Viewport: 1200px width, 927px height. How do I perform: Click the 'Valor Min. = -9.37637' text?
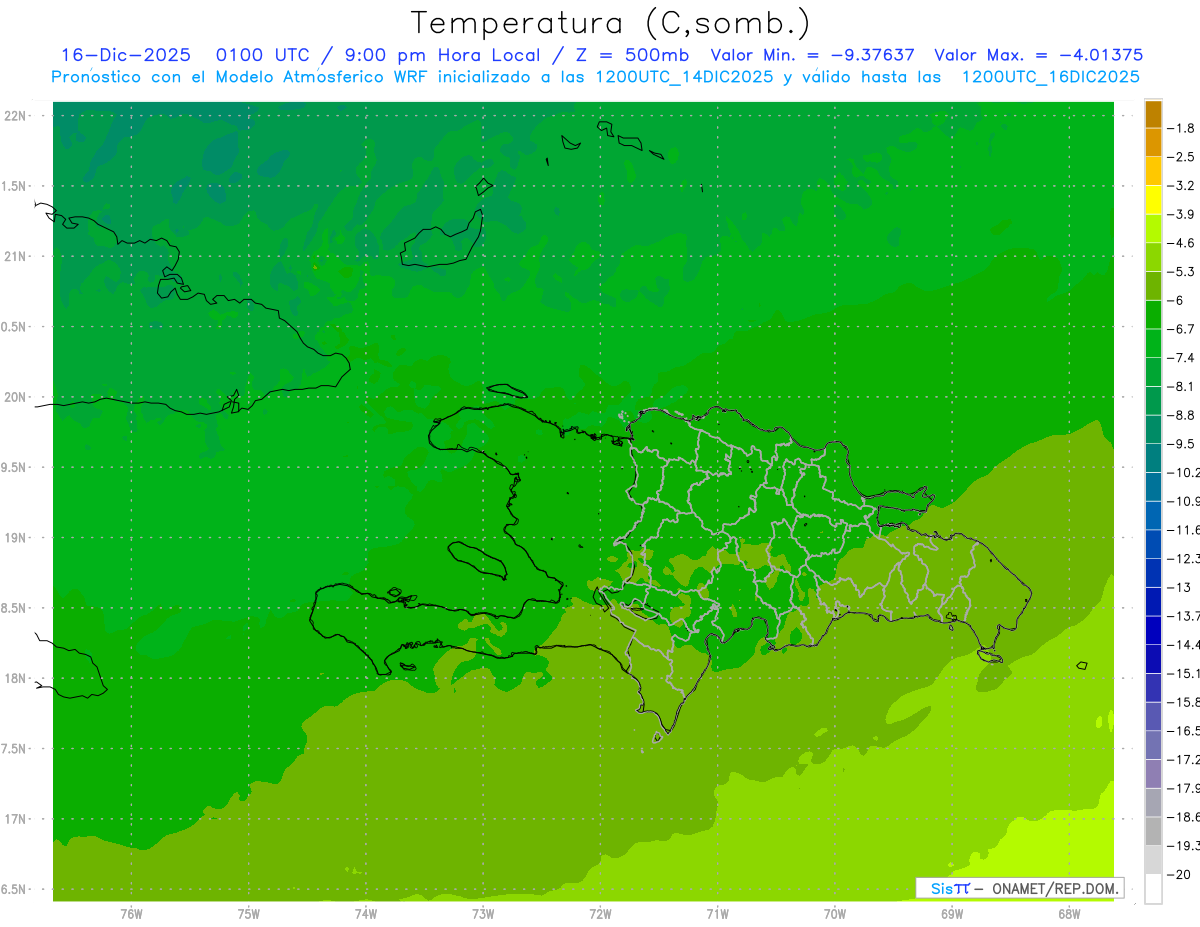(813, 55)
